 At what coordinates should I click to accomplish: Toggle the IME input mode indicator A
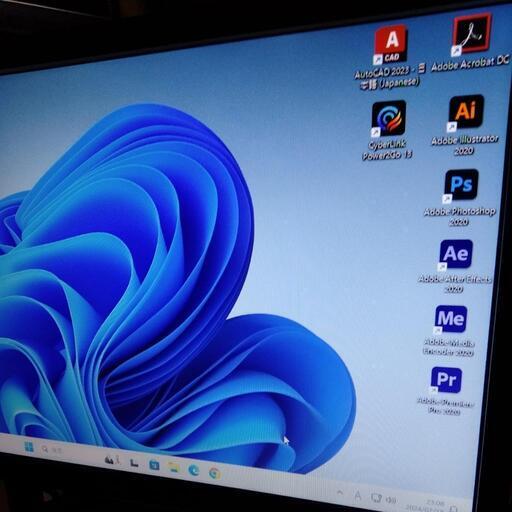click(358, 496)
